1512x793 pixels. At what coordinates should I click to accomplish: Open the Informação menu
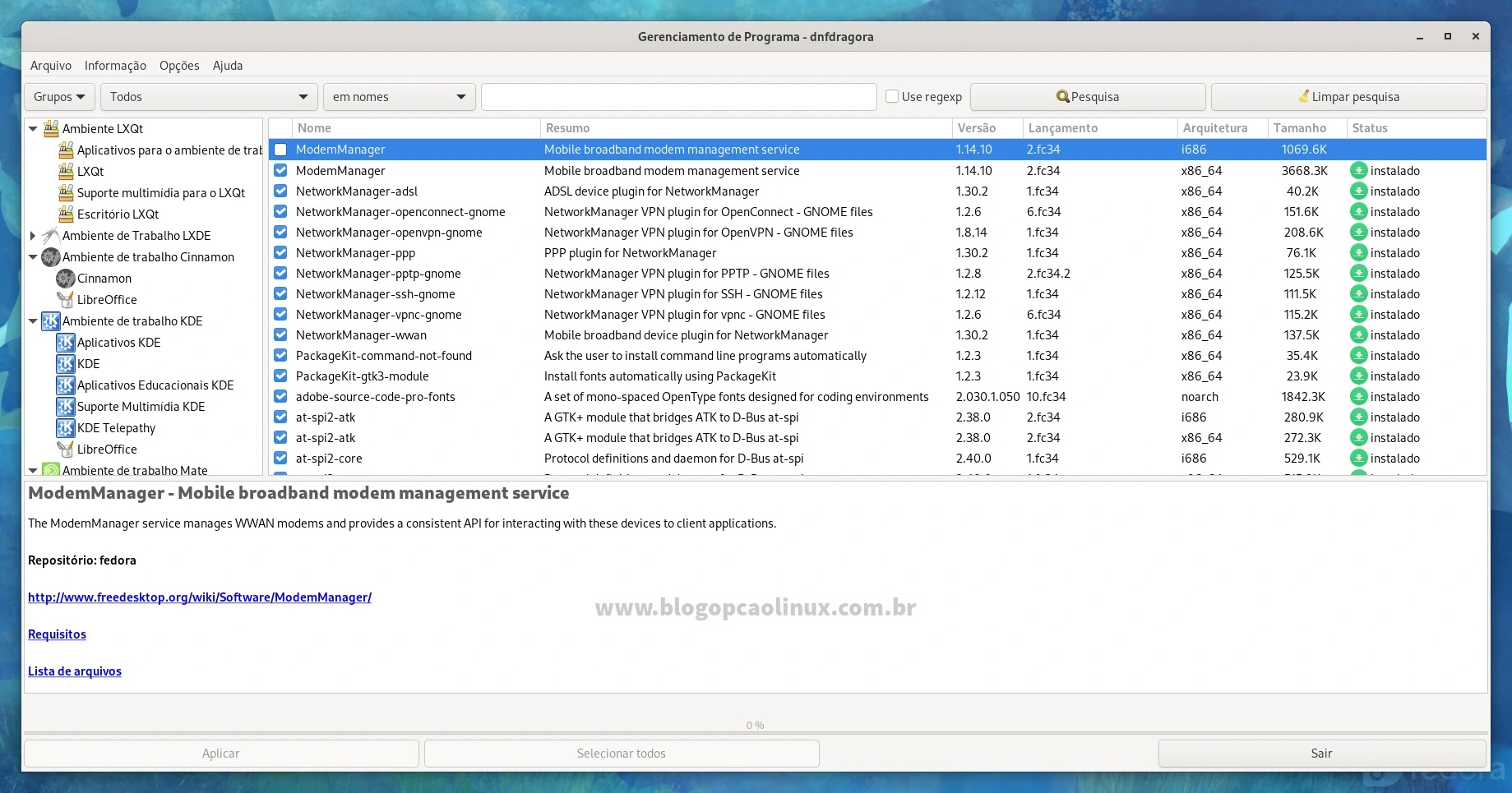click(115, 66)
